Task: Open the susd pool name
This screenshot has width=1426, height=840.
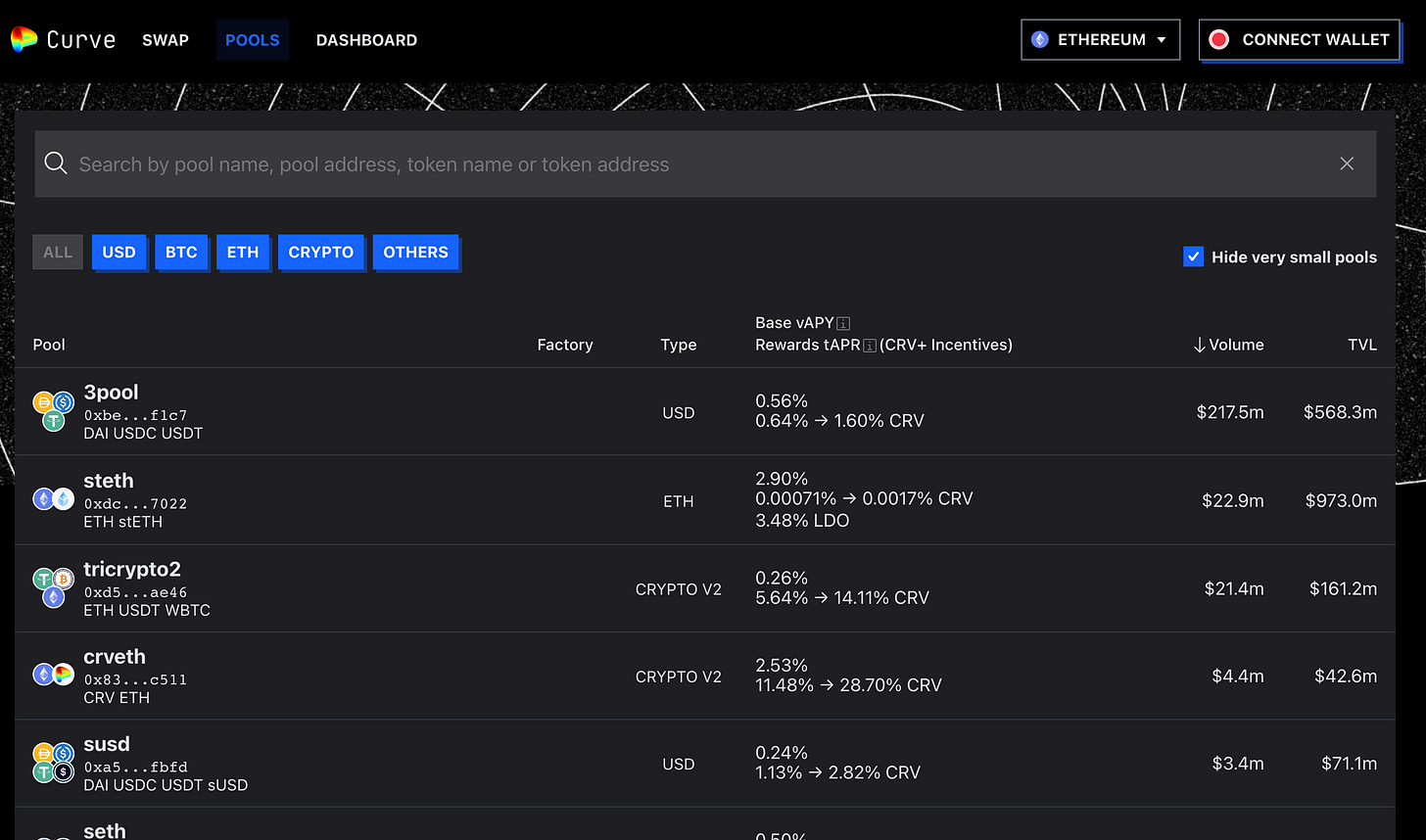Action: [x=107, y=744]
